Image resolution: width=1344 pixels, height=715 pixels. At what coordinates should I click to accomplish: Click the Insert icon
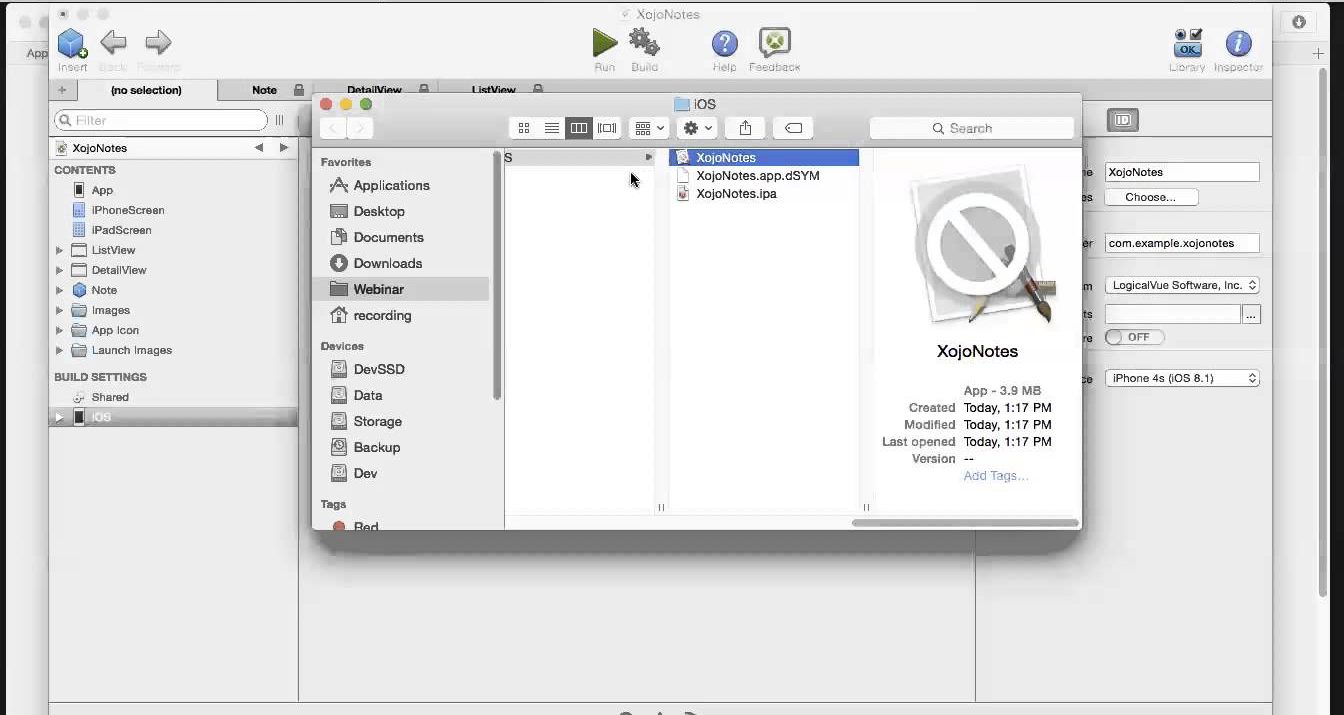[72, 43]
